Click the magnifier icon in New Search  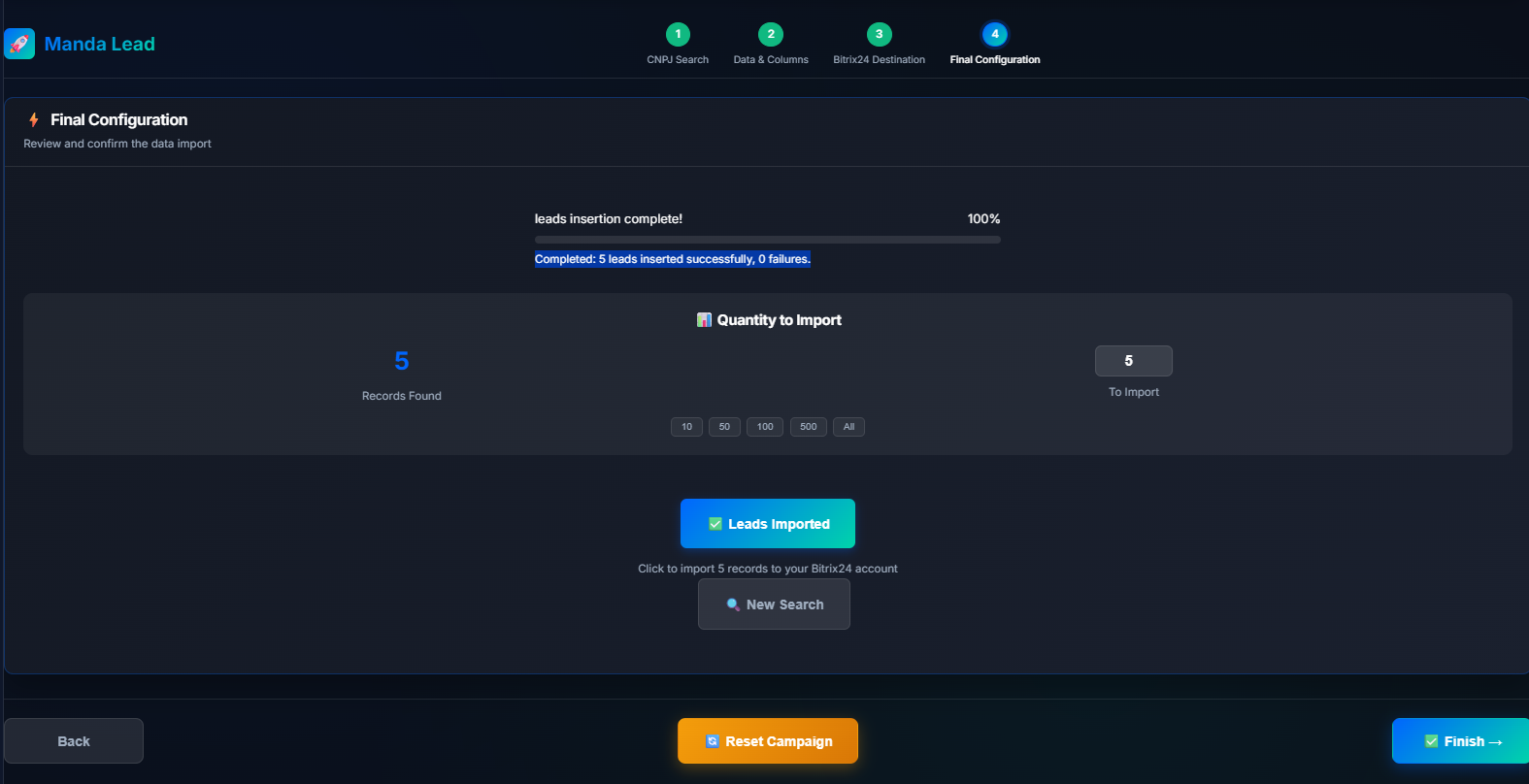[733, 604]
